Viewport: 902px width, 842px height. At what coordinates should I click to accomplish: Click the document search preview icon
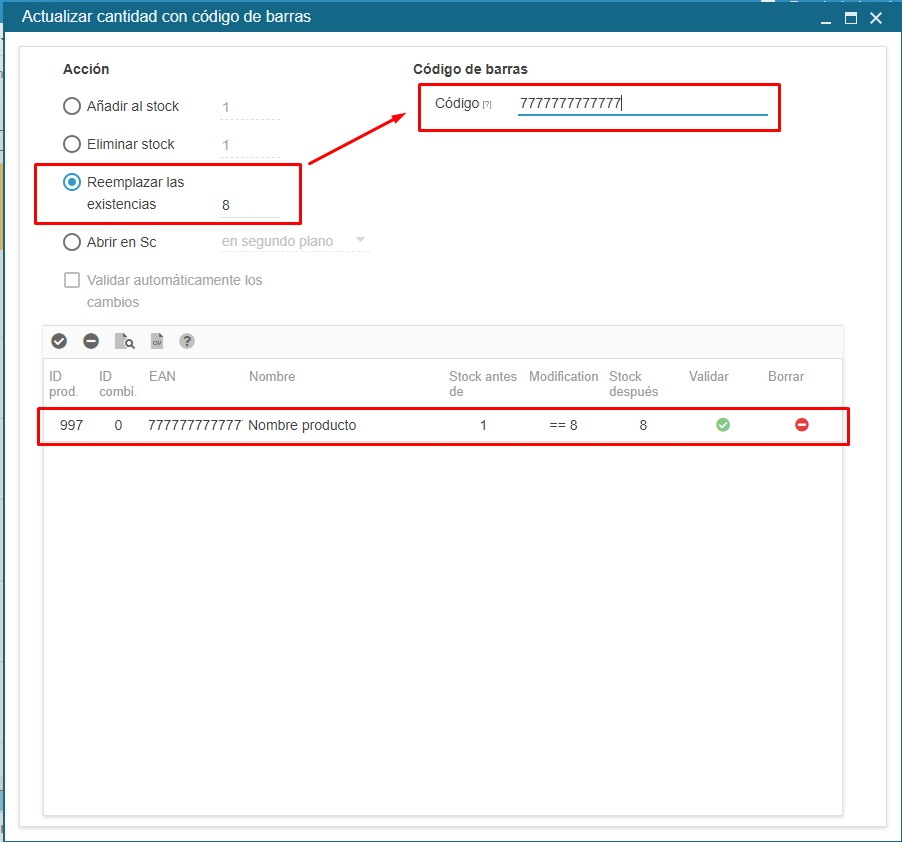click(124, 342)
